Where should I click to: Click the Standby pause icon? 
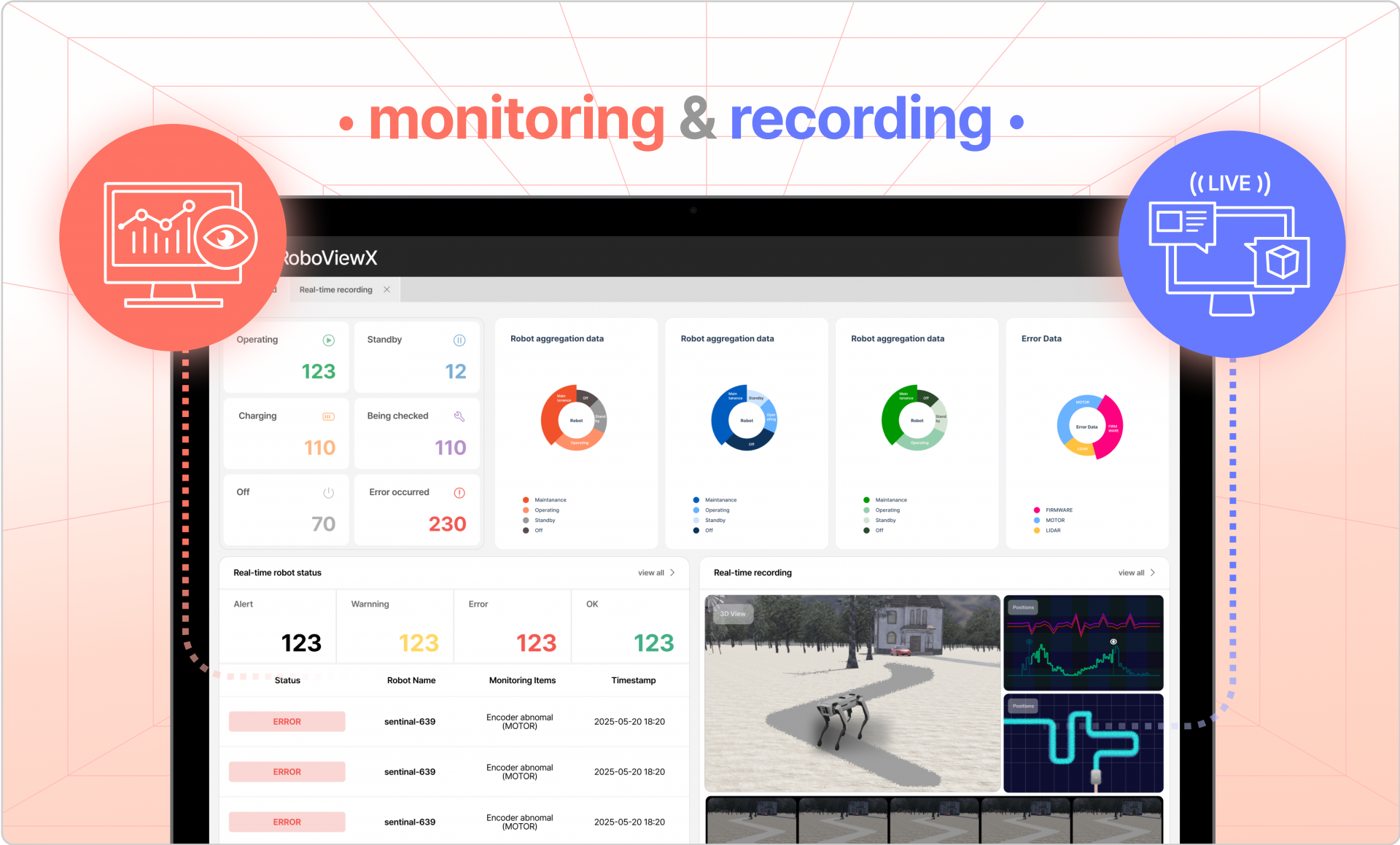[459, 340]
